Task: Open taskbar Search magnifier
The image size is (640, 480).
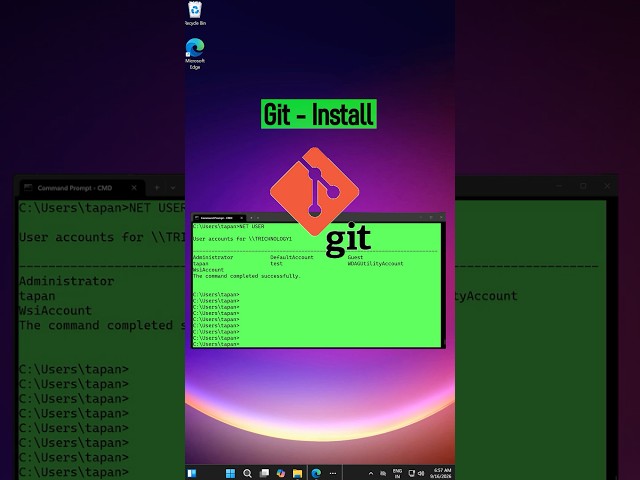Action: point(247,473)
